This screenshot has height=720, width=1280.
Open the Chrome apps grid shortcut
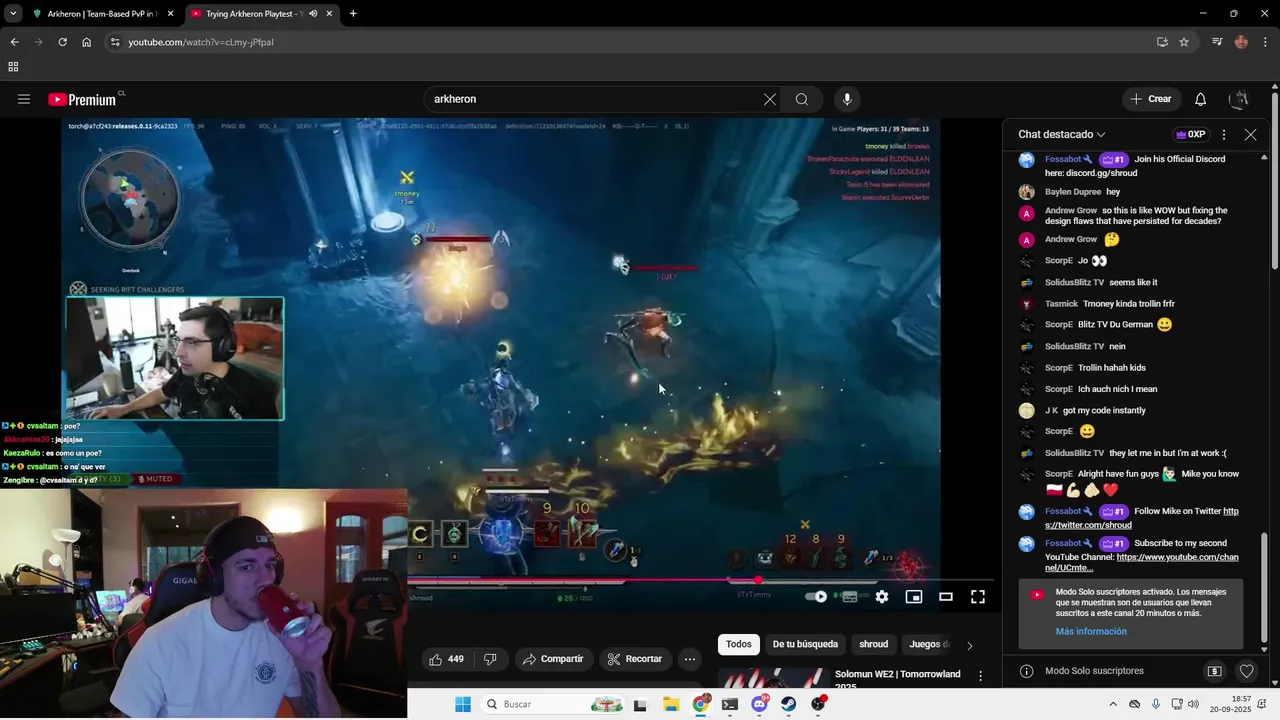(x=13, y=67)
